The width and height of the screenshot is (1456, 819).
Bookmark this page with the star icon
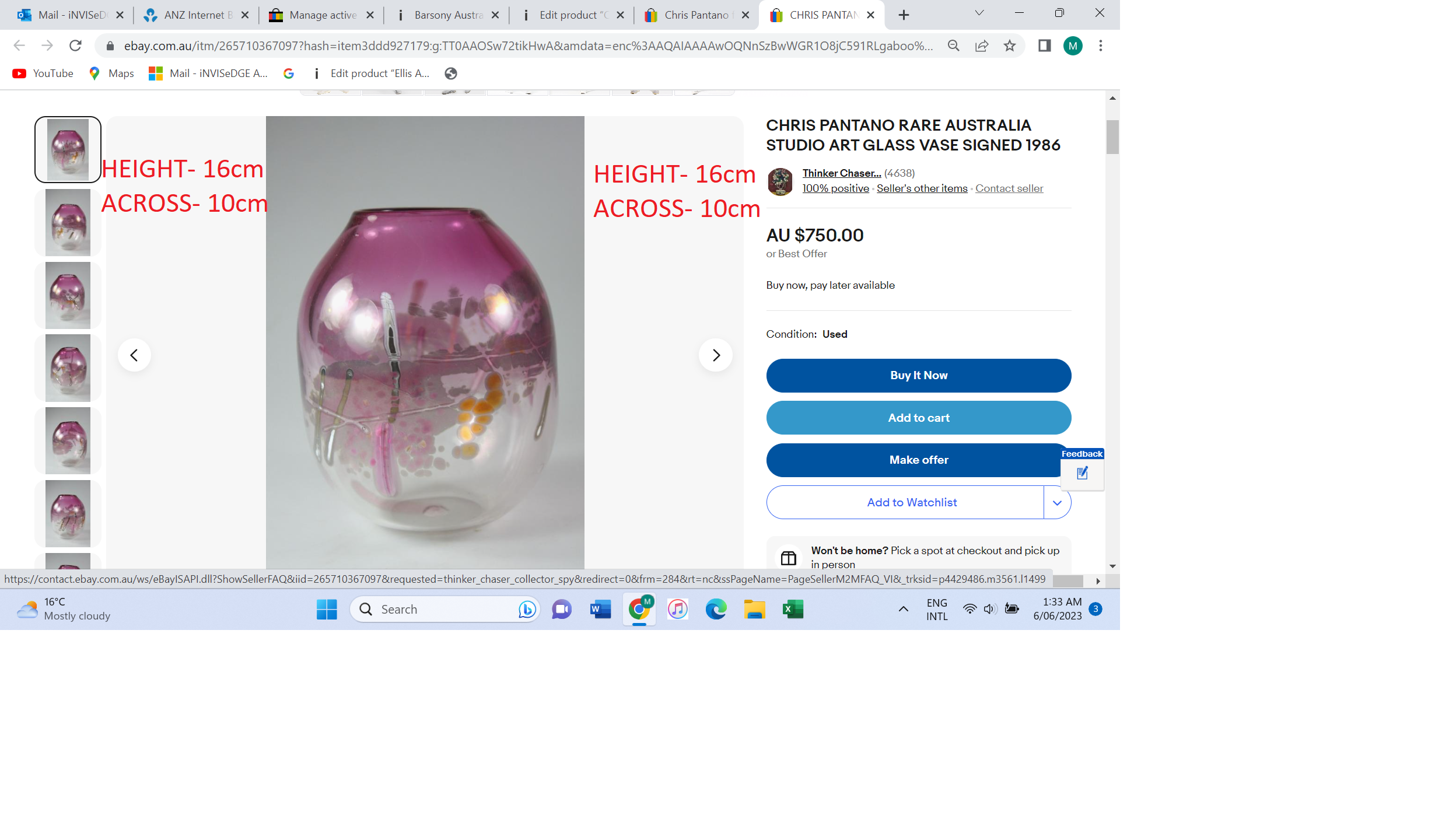click(1010, 45)
